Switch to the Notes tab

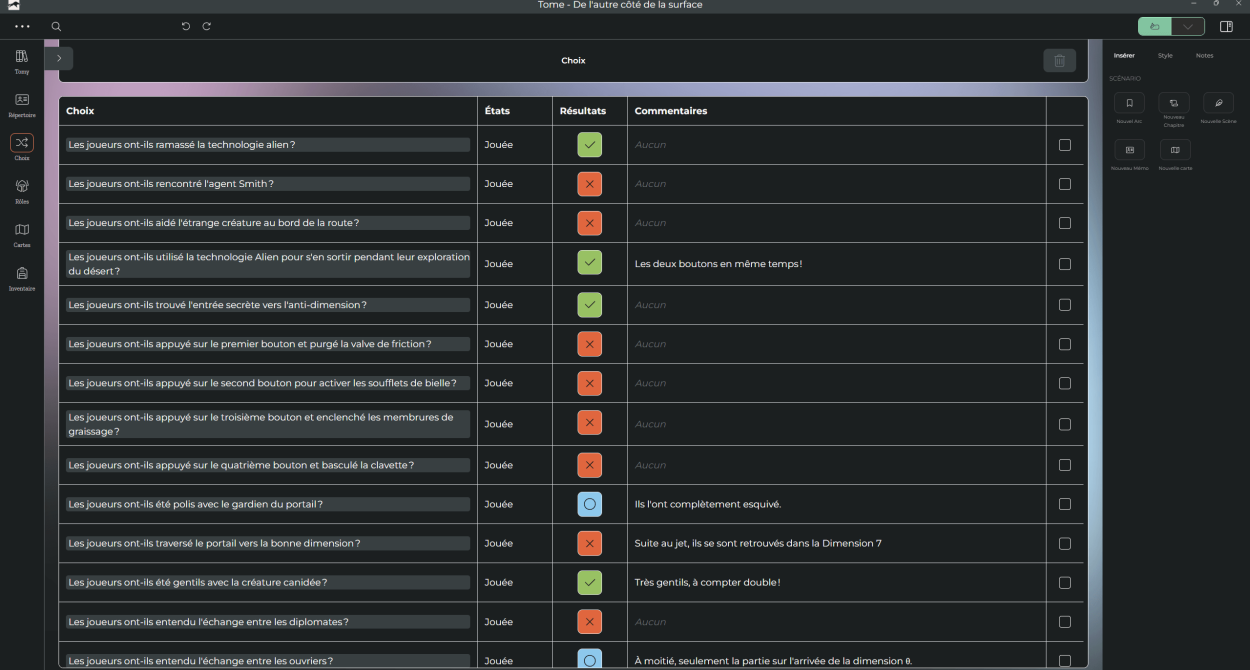1204,56
